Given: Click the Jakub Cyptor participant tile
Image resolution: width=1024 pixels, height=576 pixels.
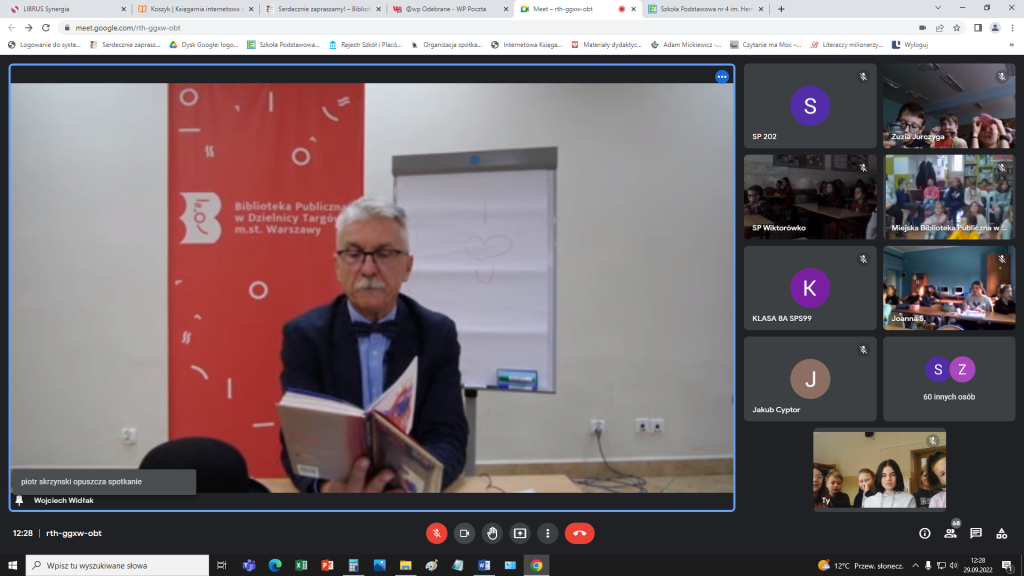Looking at the screenshot, I should tap(810, 379).
